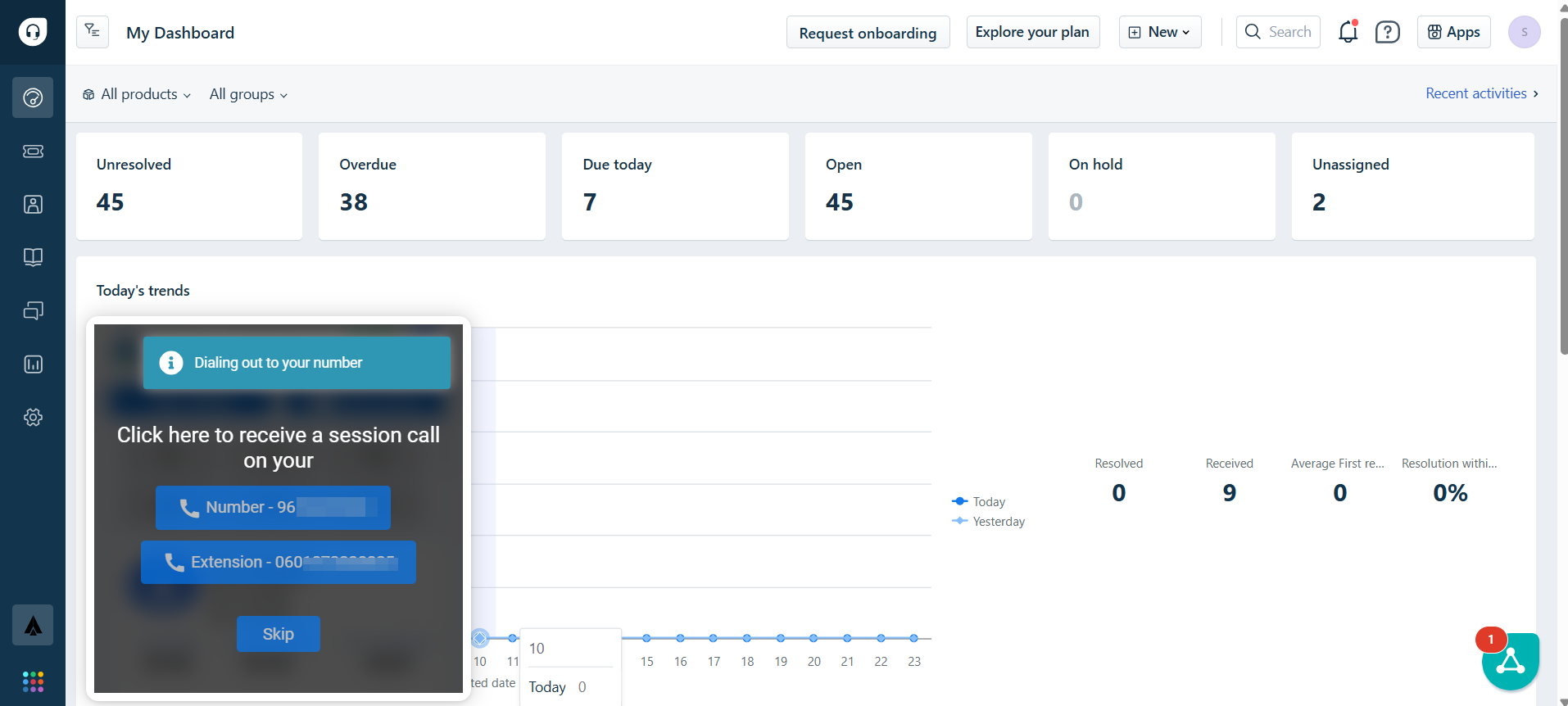Open the Unresolved tickets card
Screen dimensions: 1568x706
pyautogui.click(x=189, y=186)
